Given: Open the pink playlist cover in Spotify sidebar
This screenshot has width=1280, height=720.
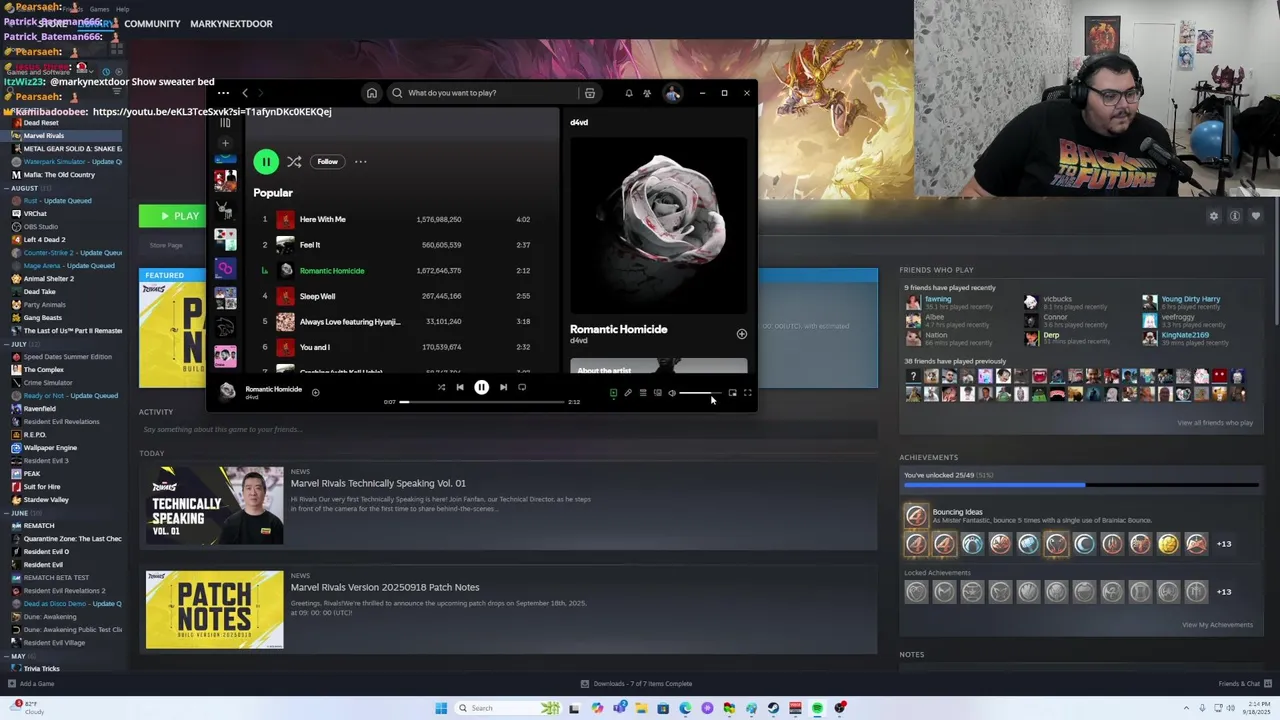Looking at the screenshot, I should click(x=225, y=356).
